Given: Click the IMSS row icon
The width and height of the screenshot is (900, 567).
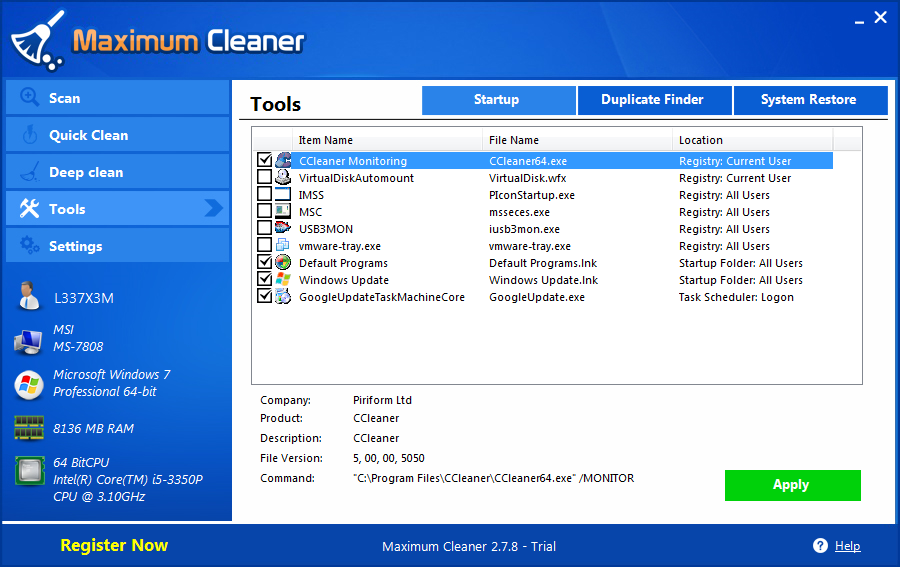Looking at the screenshot, I should click(283, 194).
